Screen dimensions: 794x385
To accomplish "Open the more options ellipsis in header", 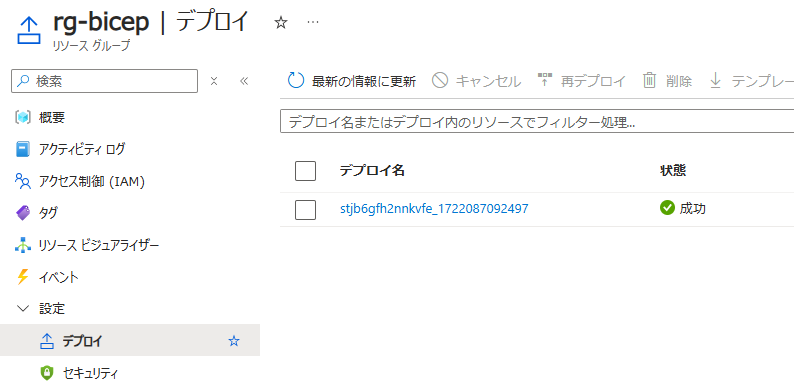I will point(313,22).
